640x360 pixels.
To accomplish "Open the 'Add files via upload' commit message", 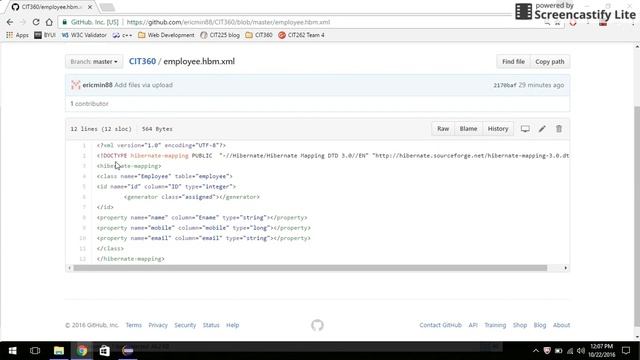I will (143, 85).
